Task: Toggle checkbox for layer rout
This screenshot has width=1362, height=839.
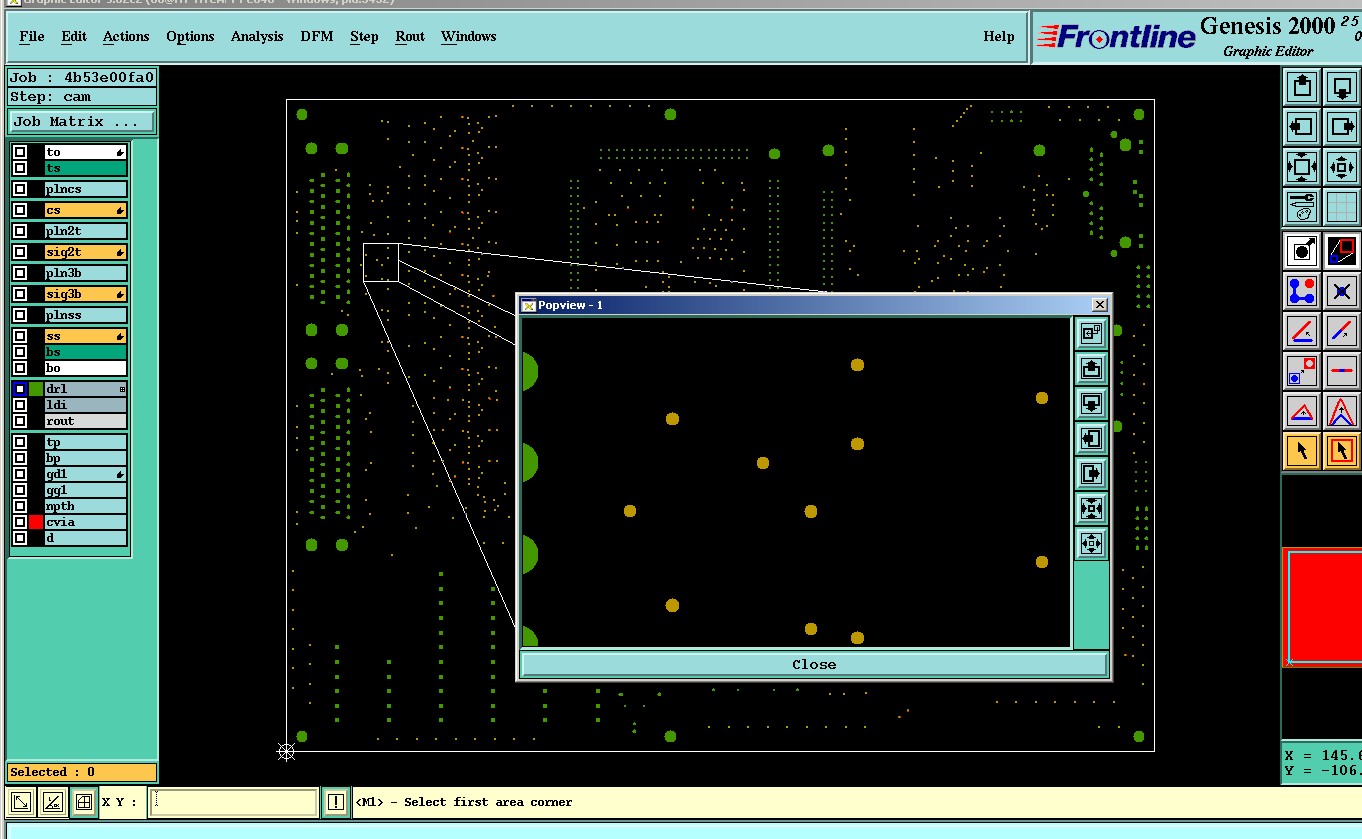Action: coord(20,421)
